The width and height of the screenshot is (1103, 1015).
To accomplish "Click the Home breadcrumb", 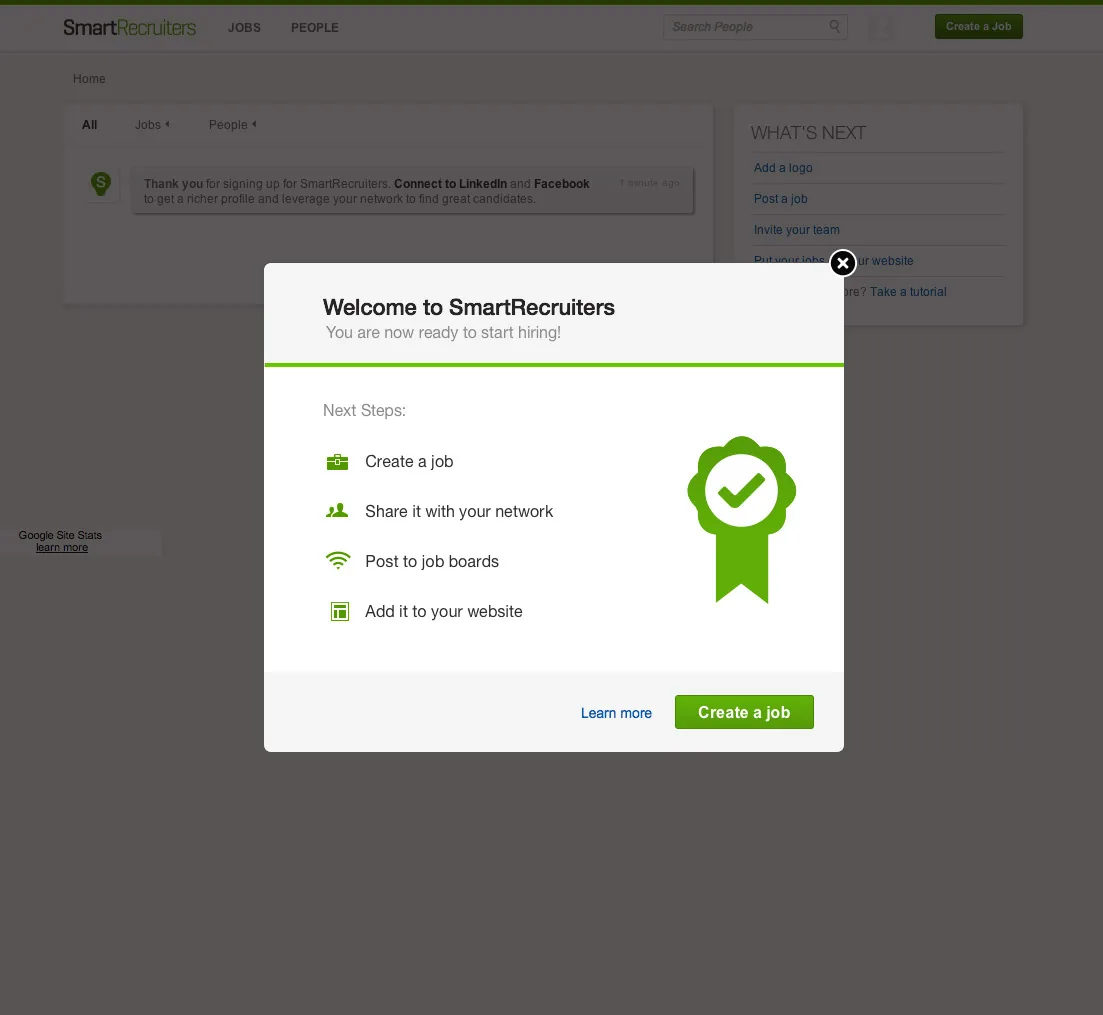I will (x=89, y=79).
